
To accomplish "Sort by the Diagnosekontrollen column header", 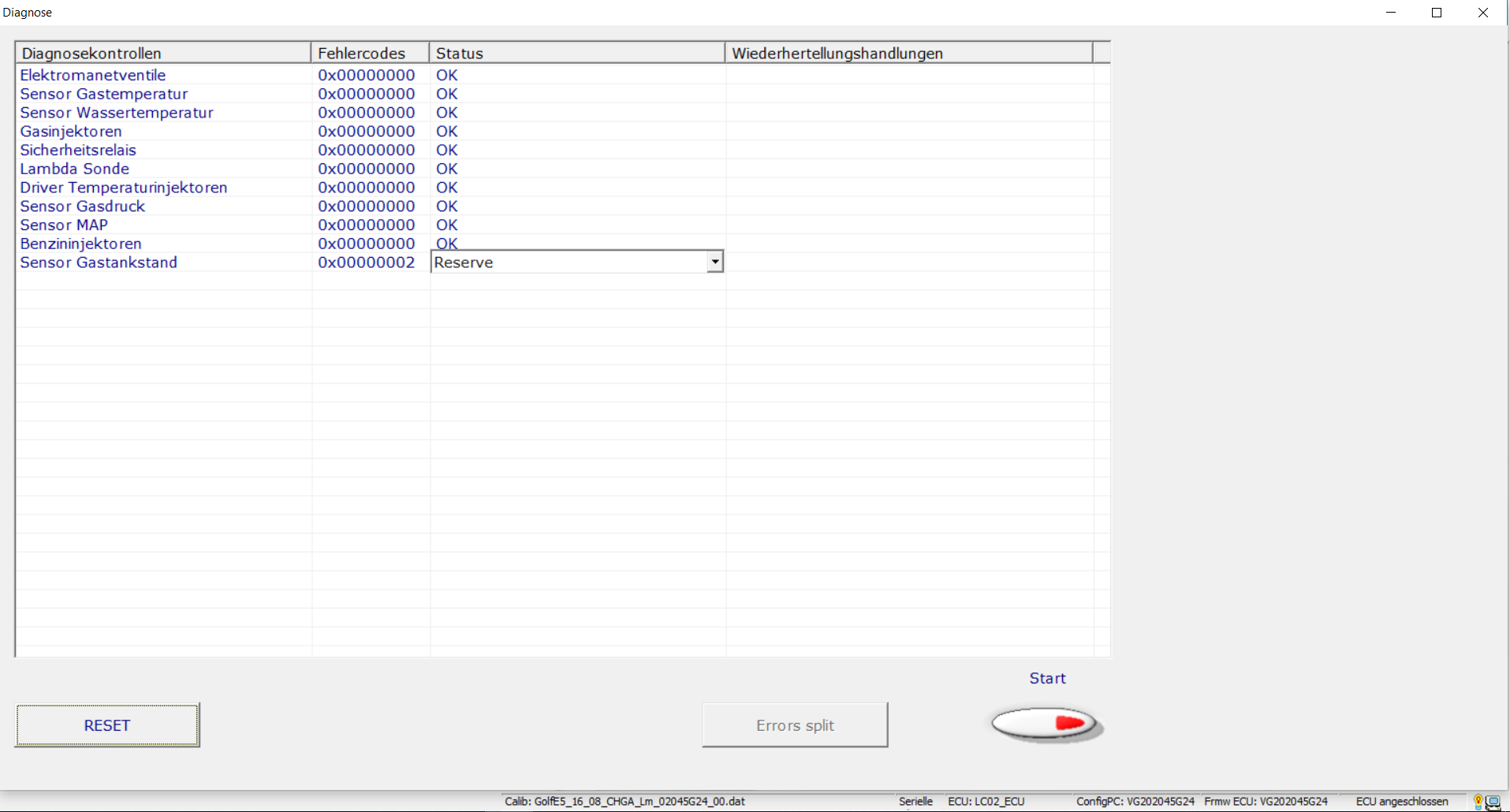I will click(x=163, y=53).
